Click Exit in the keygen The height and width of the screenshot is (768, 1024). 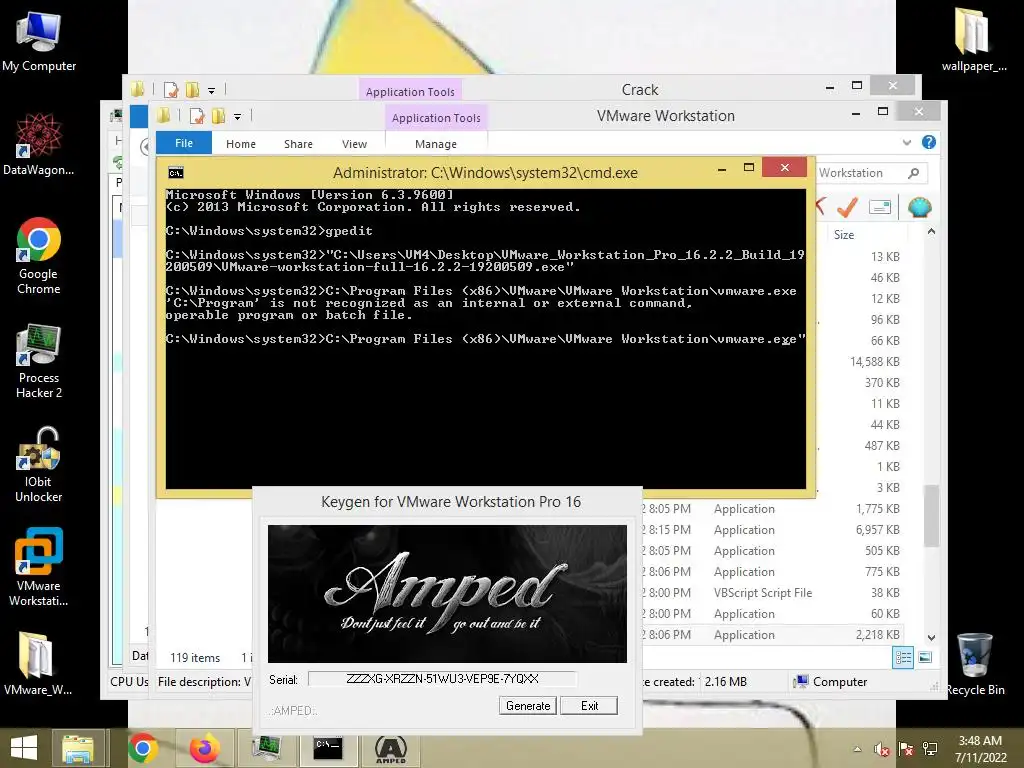pyautogui.click(x=589, y=706)
